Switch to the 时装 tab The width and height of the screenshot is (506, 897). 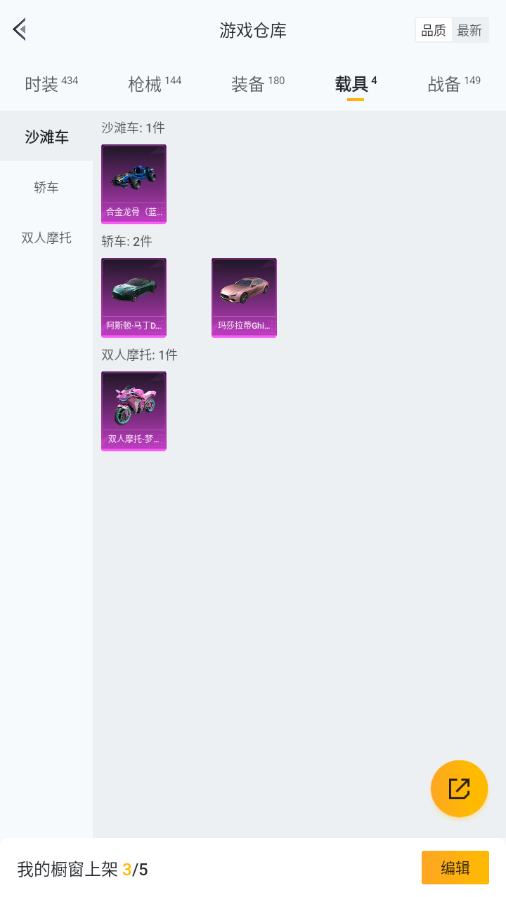[x=51, y=84]
